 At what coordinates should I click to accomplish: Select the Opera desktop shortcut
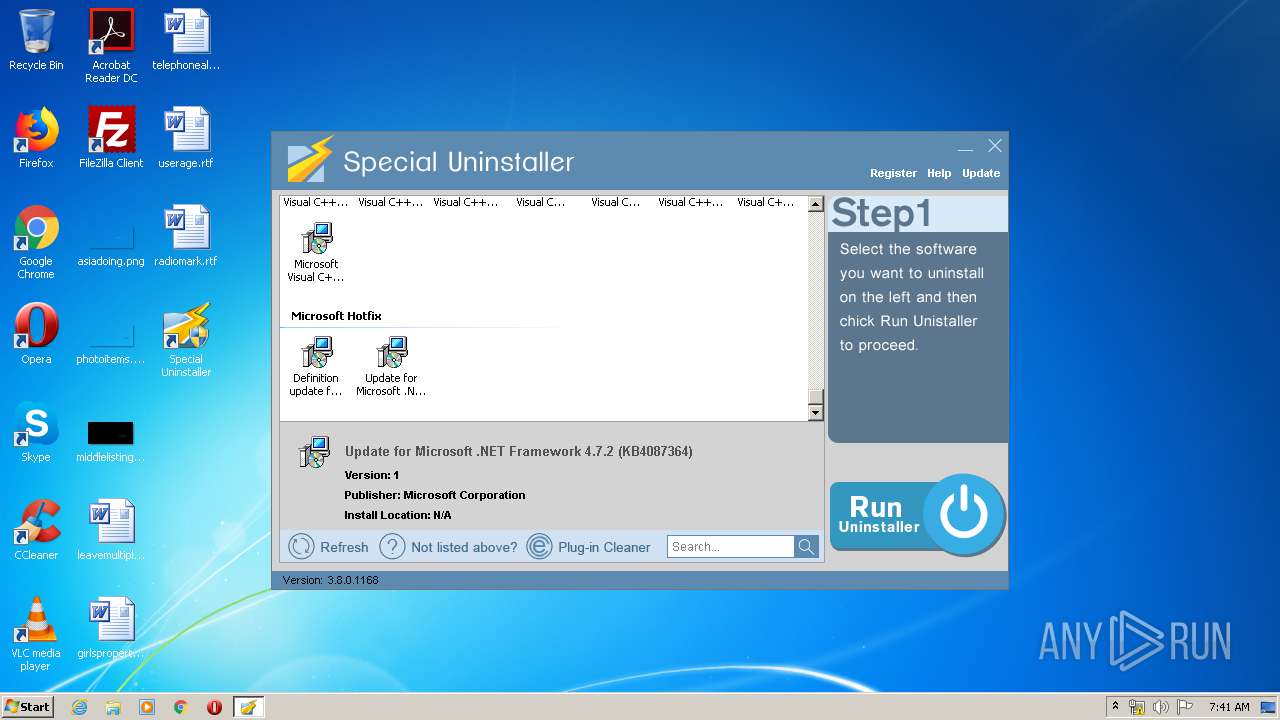click(x=36, y=334)
